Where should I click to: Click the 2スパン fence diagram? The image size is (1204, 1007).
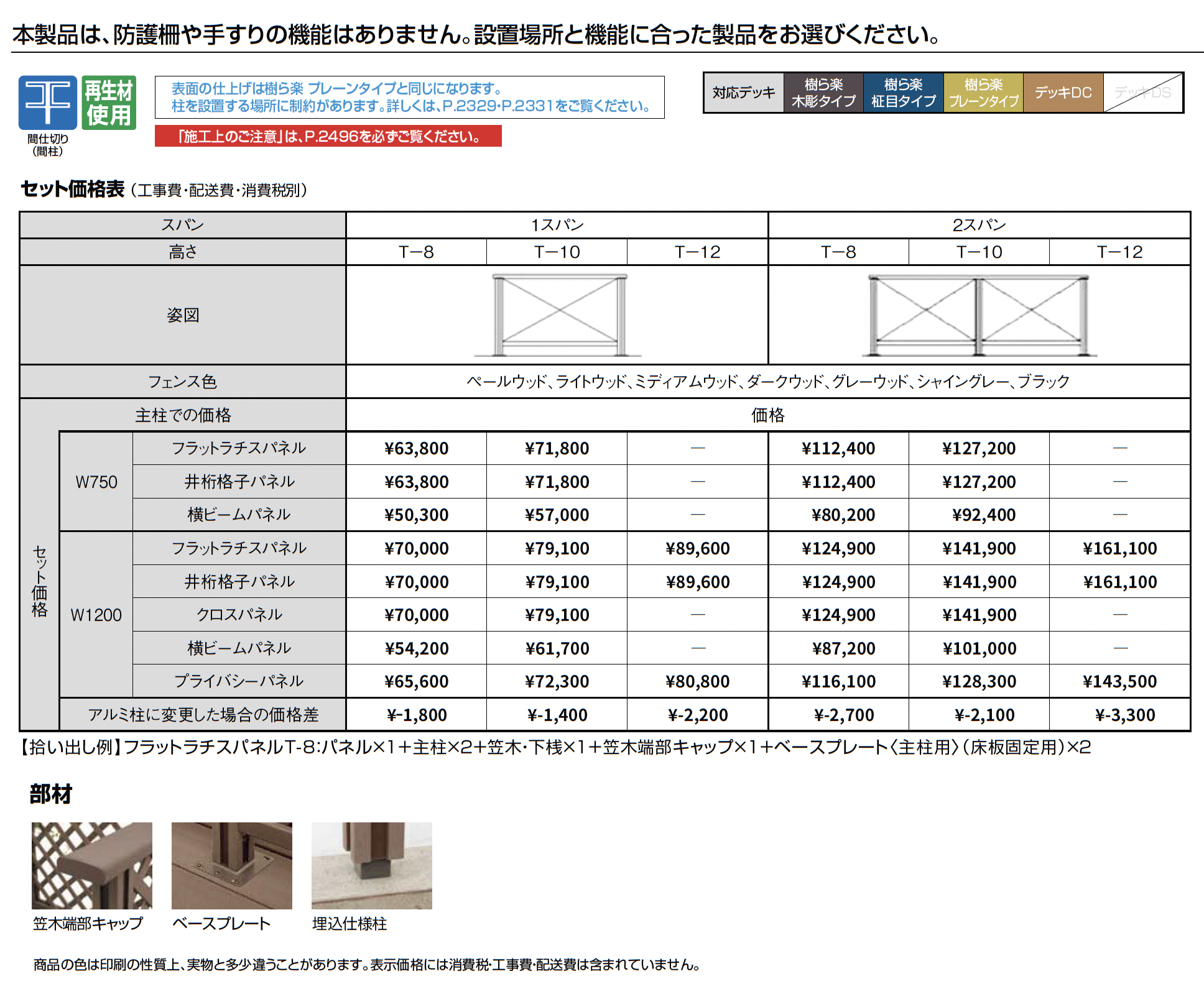[979, 315]
